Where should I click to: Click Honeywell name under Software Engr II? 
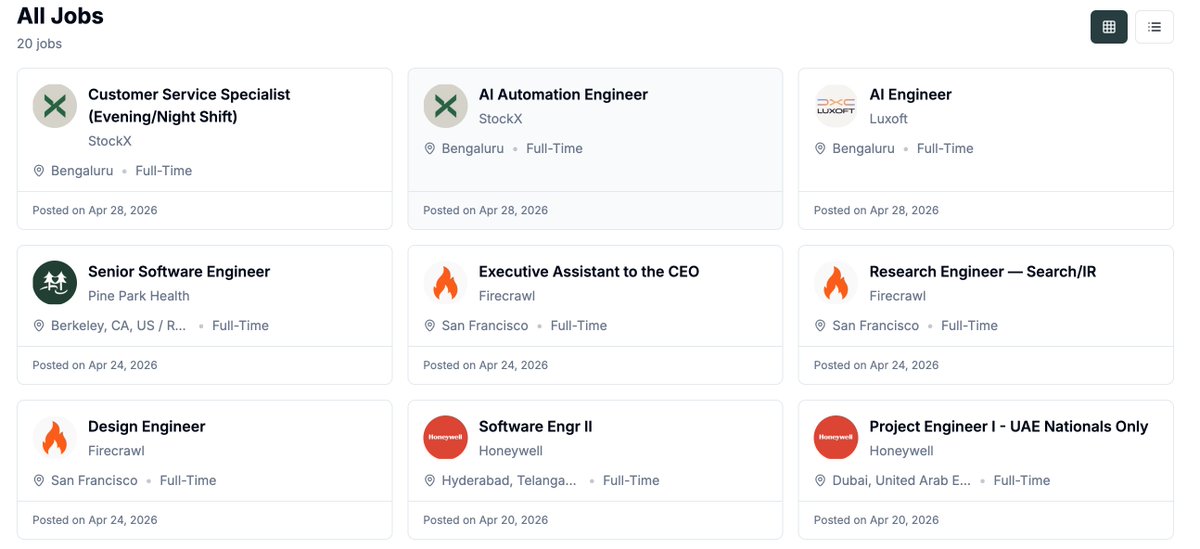511,451
